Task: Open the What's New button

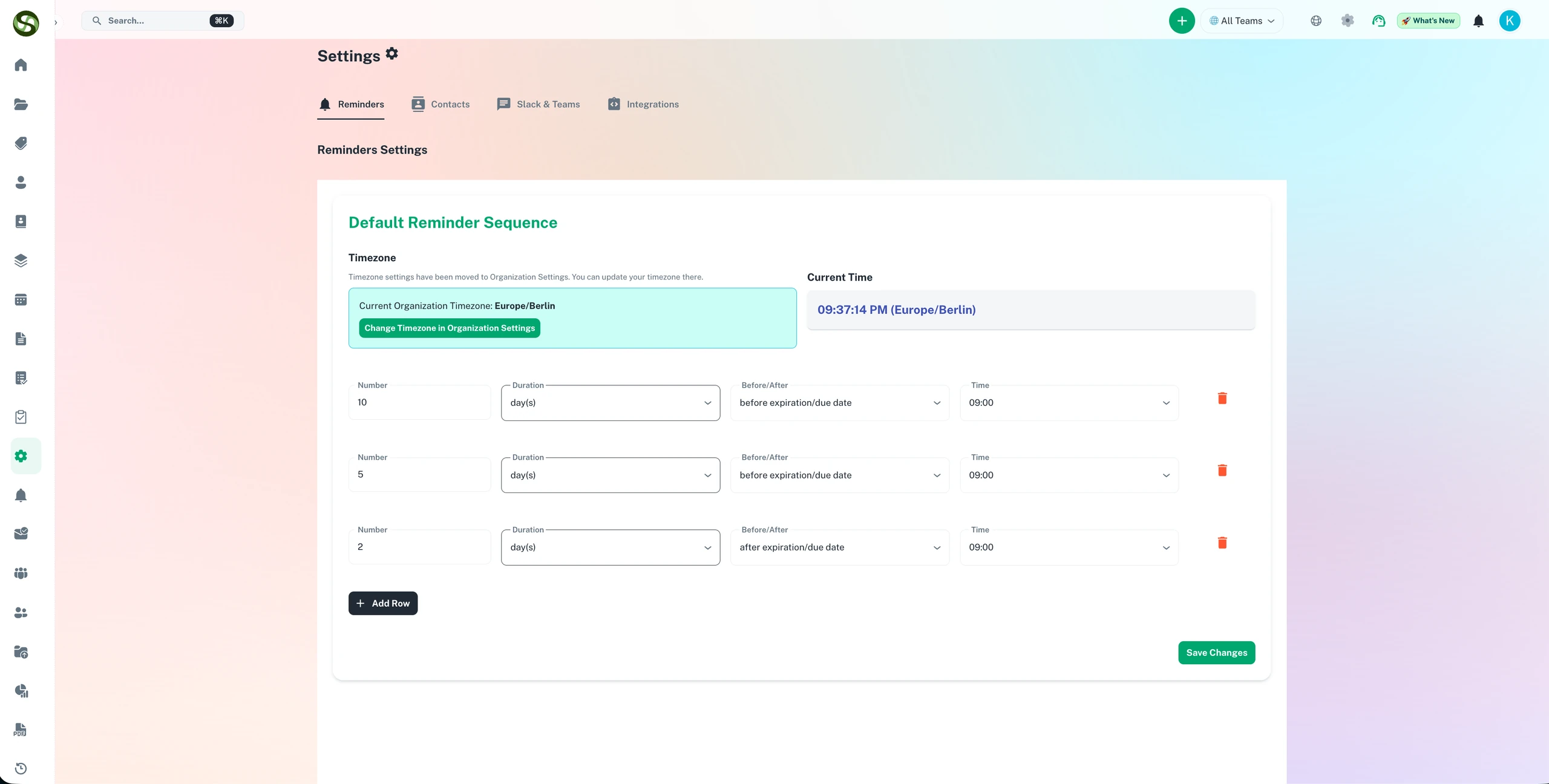Action: tap(1428, 21)
